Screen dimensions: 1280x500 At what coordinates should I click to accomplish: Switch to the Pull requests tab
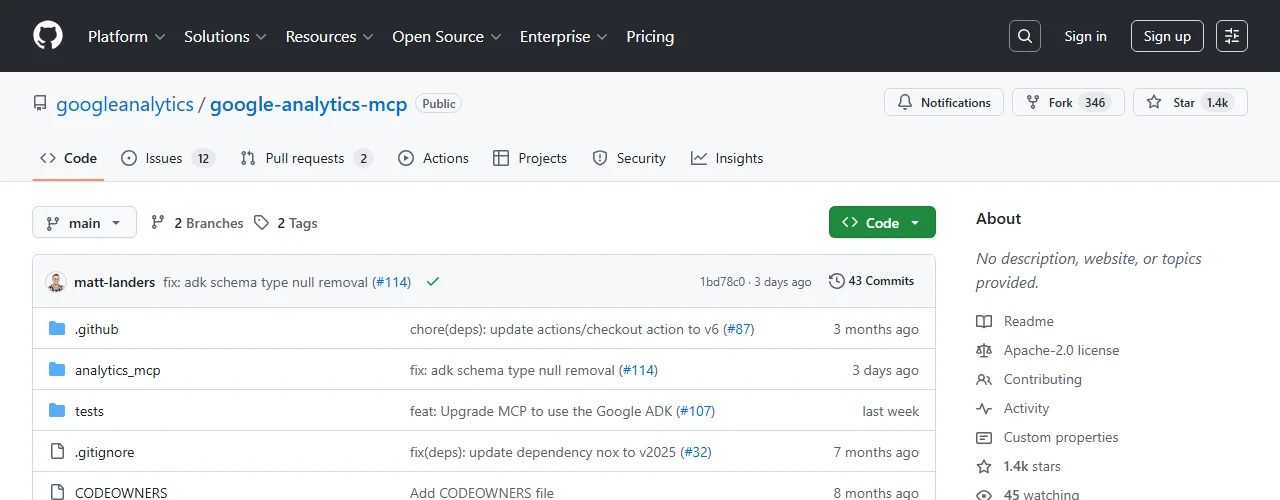[x=306, y=158]
